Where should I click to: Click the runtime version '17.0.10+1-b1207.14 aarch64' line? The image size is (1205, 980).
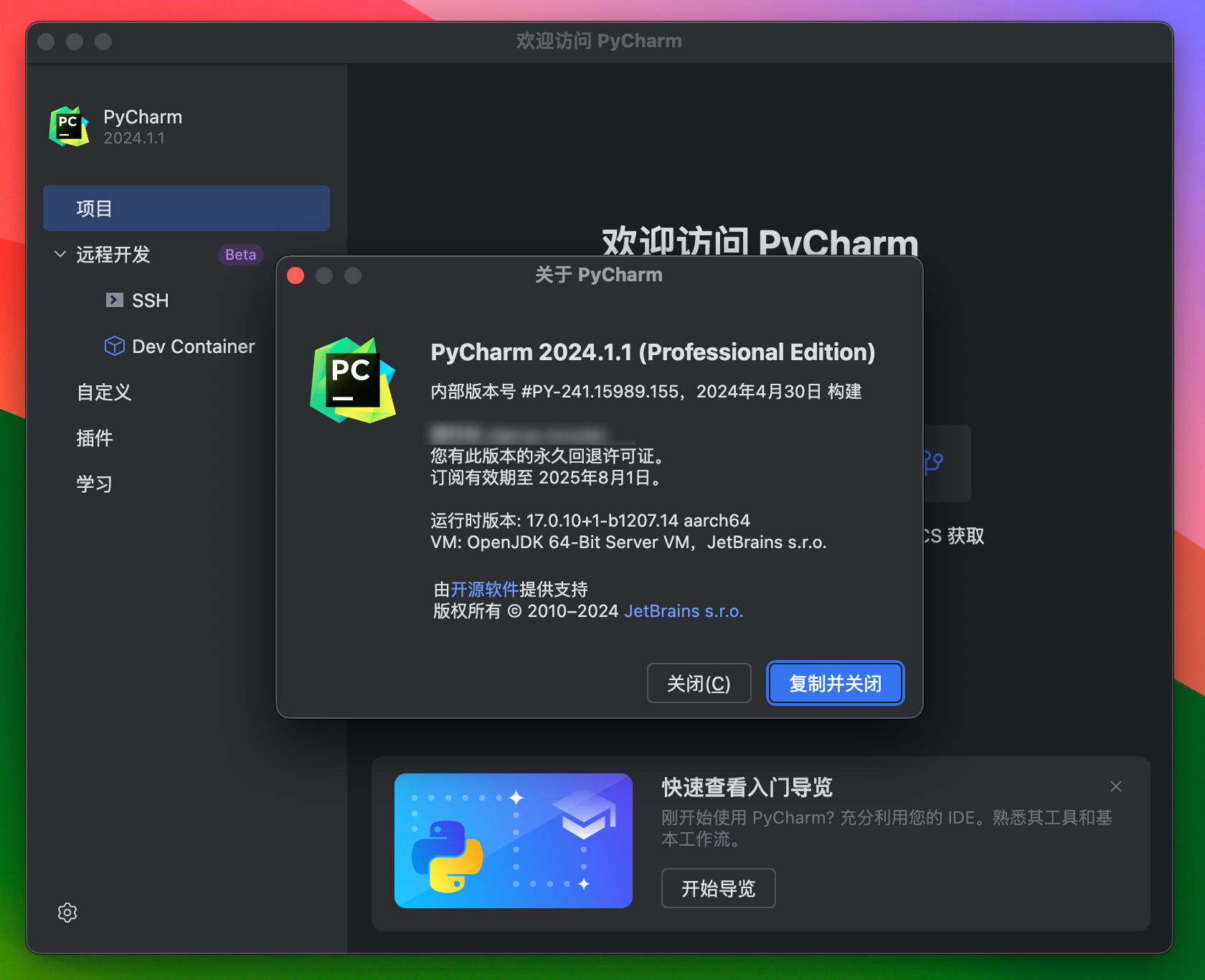click(x=590, y=520)
